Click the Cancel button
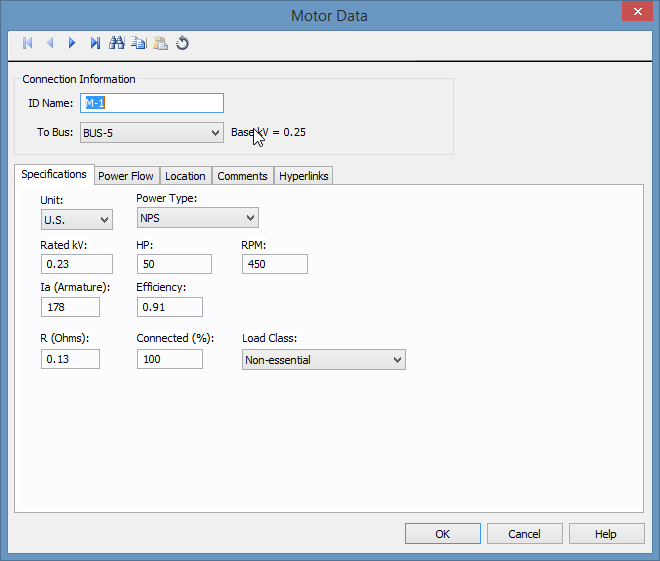660x561 pixels. [524, 534]
